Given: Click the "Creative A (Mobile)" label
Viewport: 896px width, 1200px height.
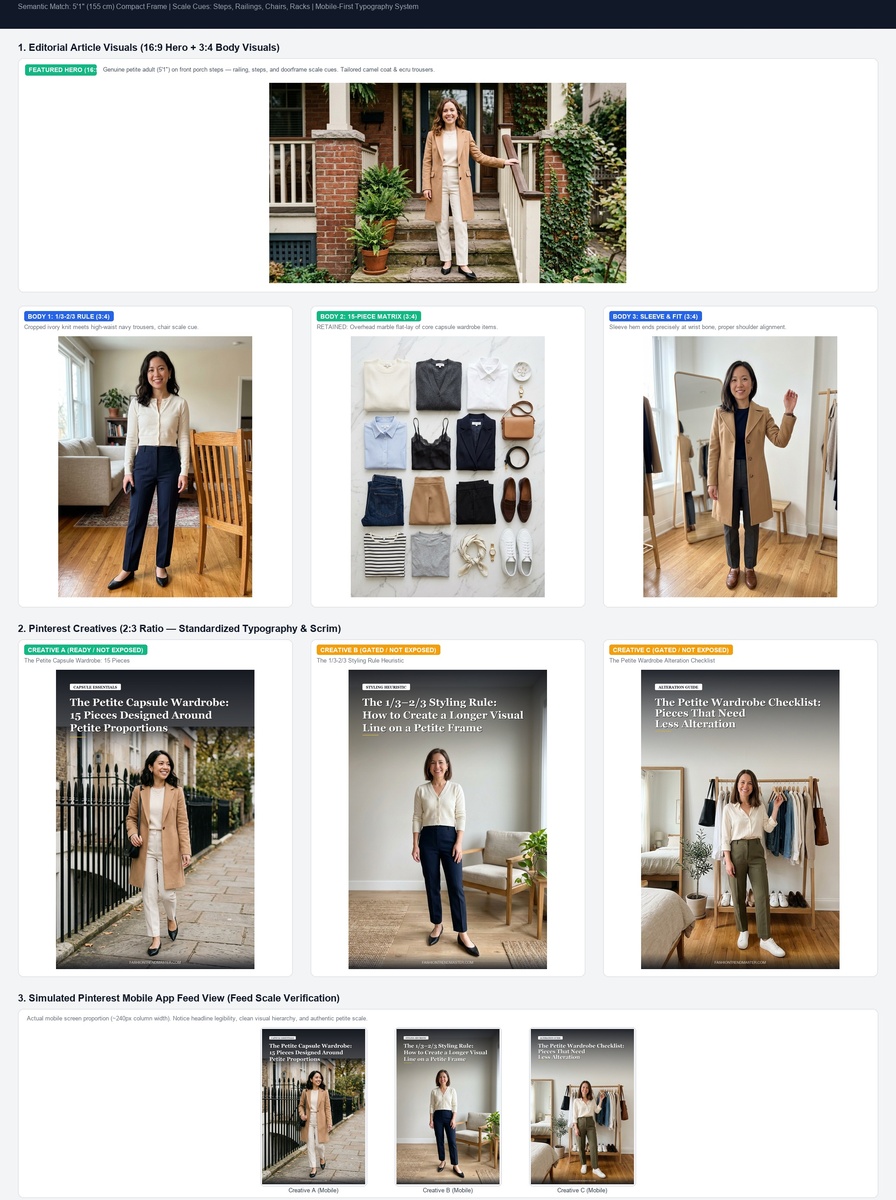Looking at the screenshot, I should [314, 1190].
